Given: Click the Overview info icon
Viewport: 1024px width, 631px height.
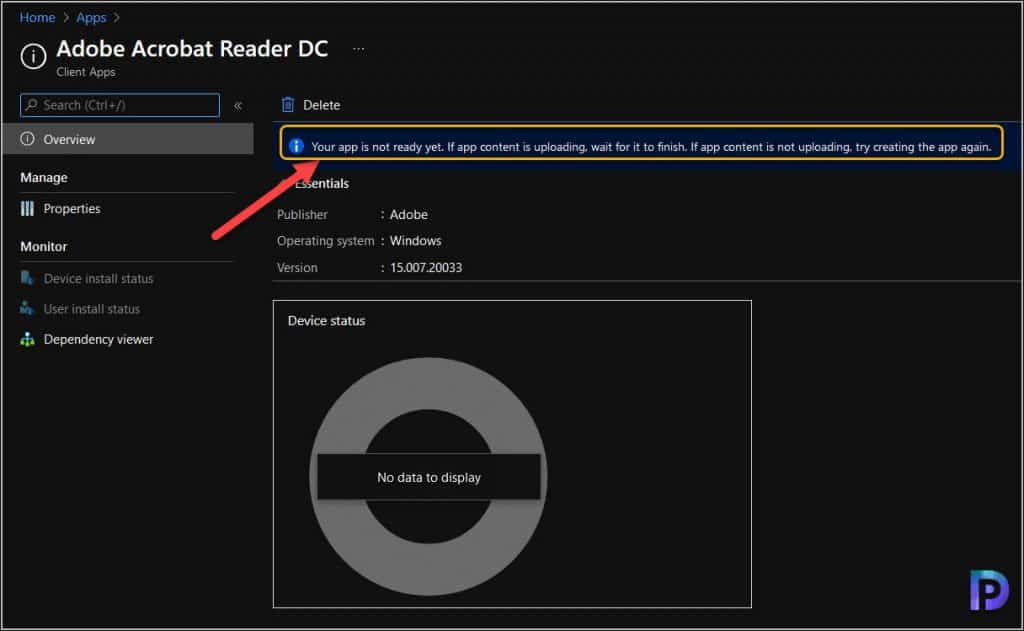Looking at the screenshot, I should click(x=27, y=139).
